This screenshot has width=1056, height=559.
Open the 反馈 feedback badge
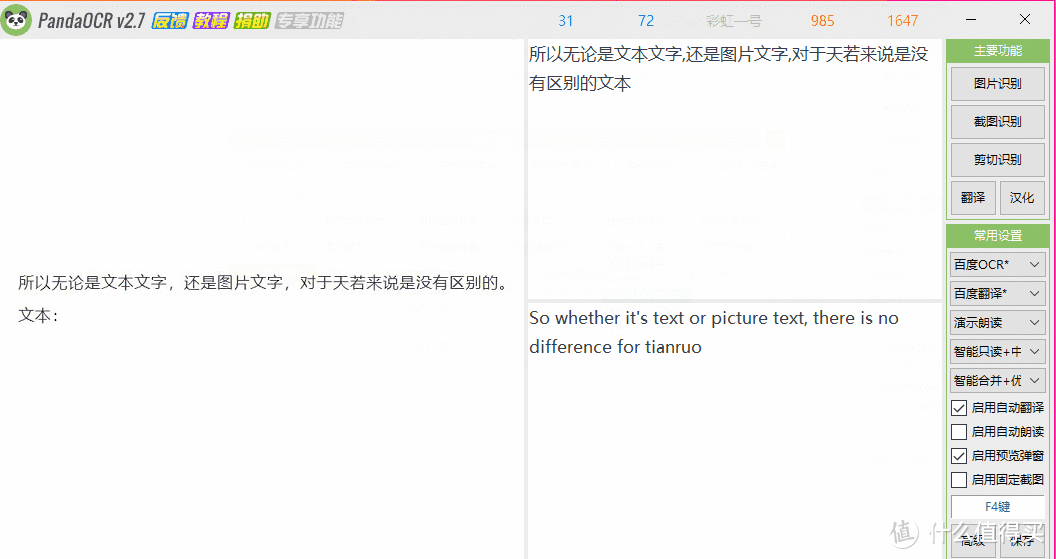[170, 21]
